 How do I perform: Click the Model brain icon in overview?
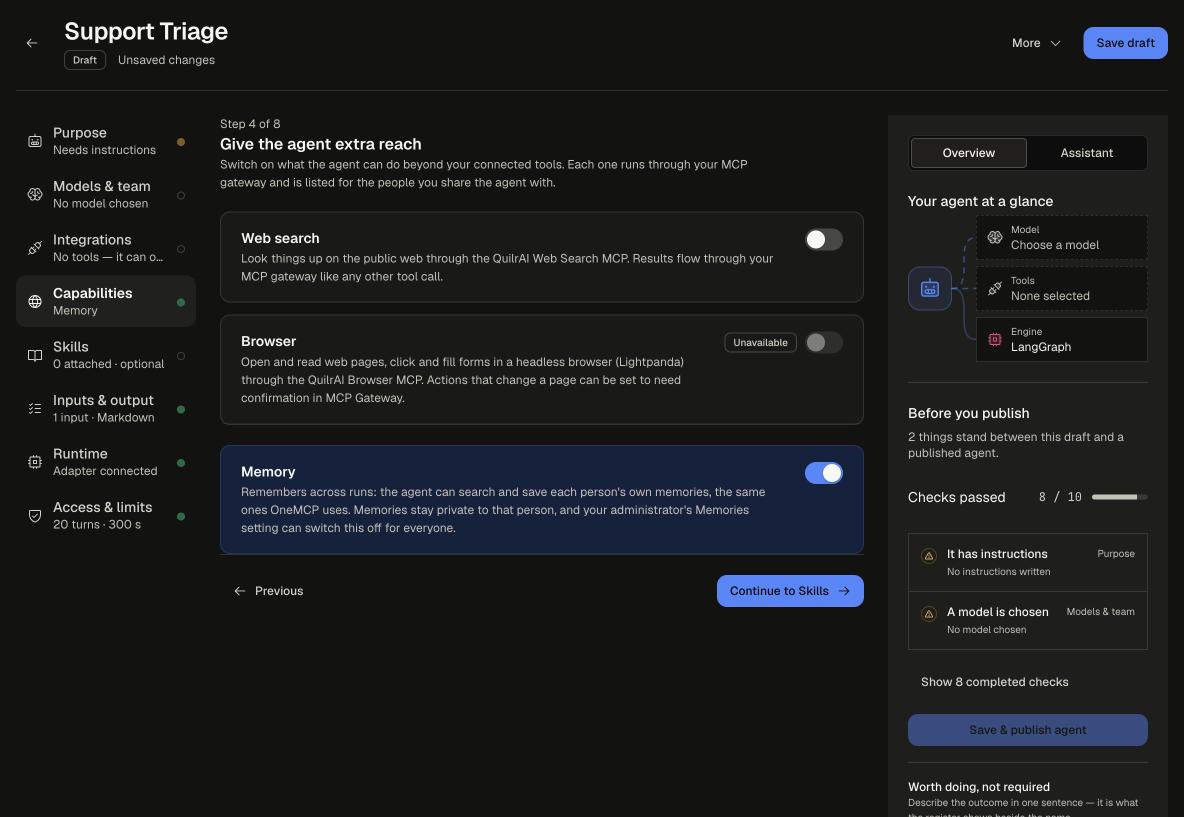995,238
